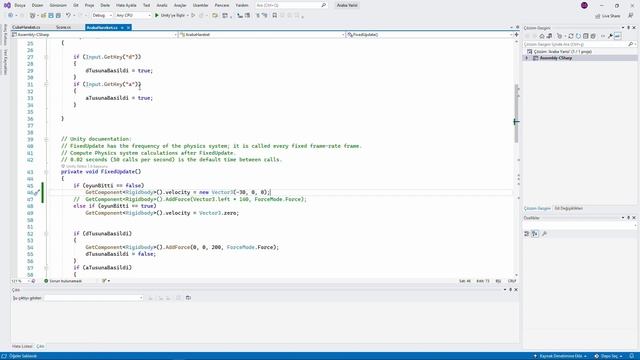Click the Alphabetical sort icon in Properties panel

tap(535, 233)
